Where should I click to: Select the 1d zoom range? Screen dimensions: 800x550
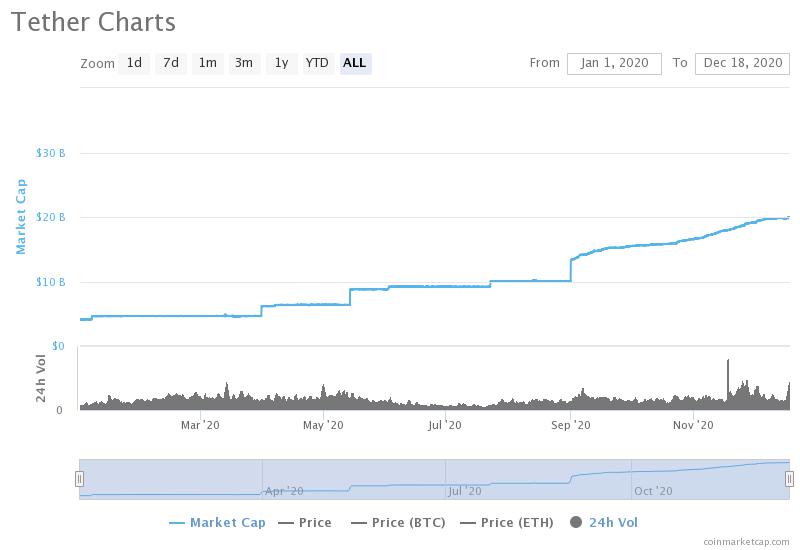pyautogui.click(x=134, y=63)
